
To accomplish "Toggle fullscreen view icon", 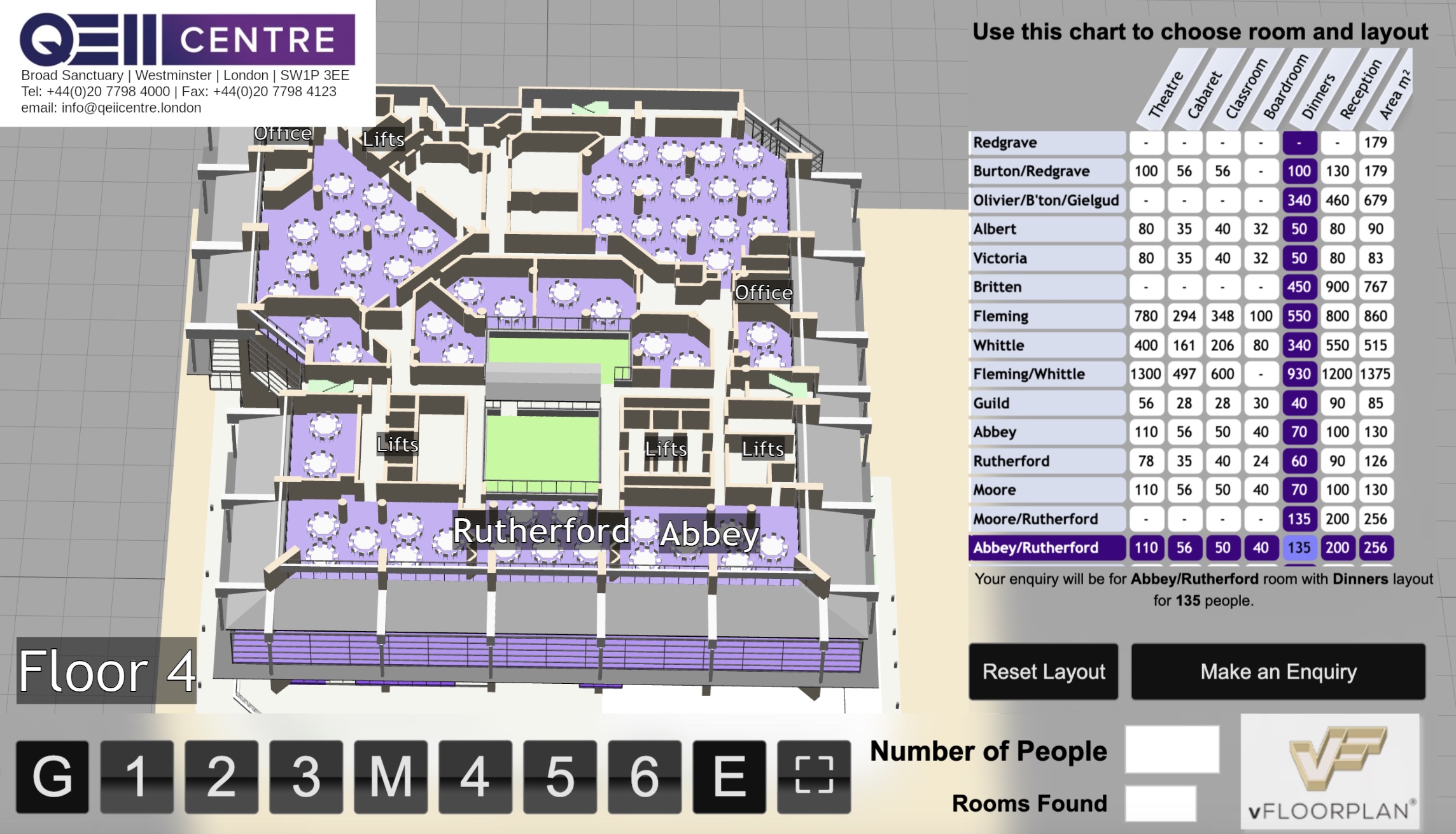I will [x=814, y=777].
